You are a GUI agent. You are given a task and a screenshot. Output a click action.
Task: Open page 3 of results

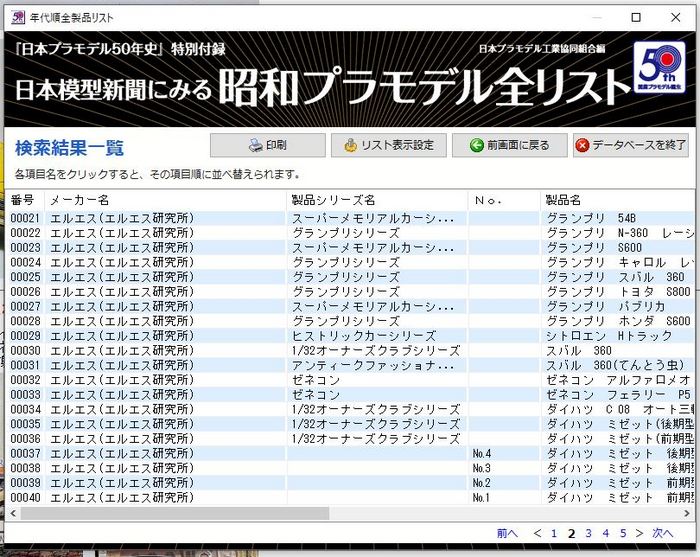588,533
